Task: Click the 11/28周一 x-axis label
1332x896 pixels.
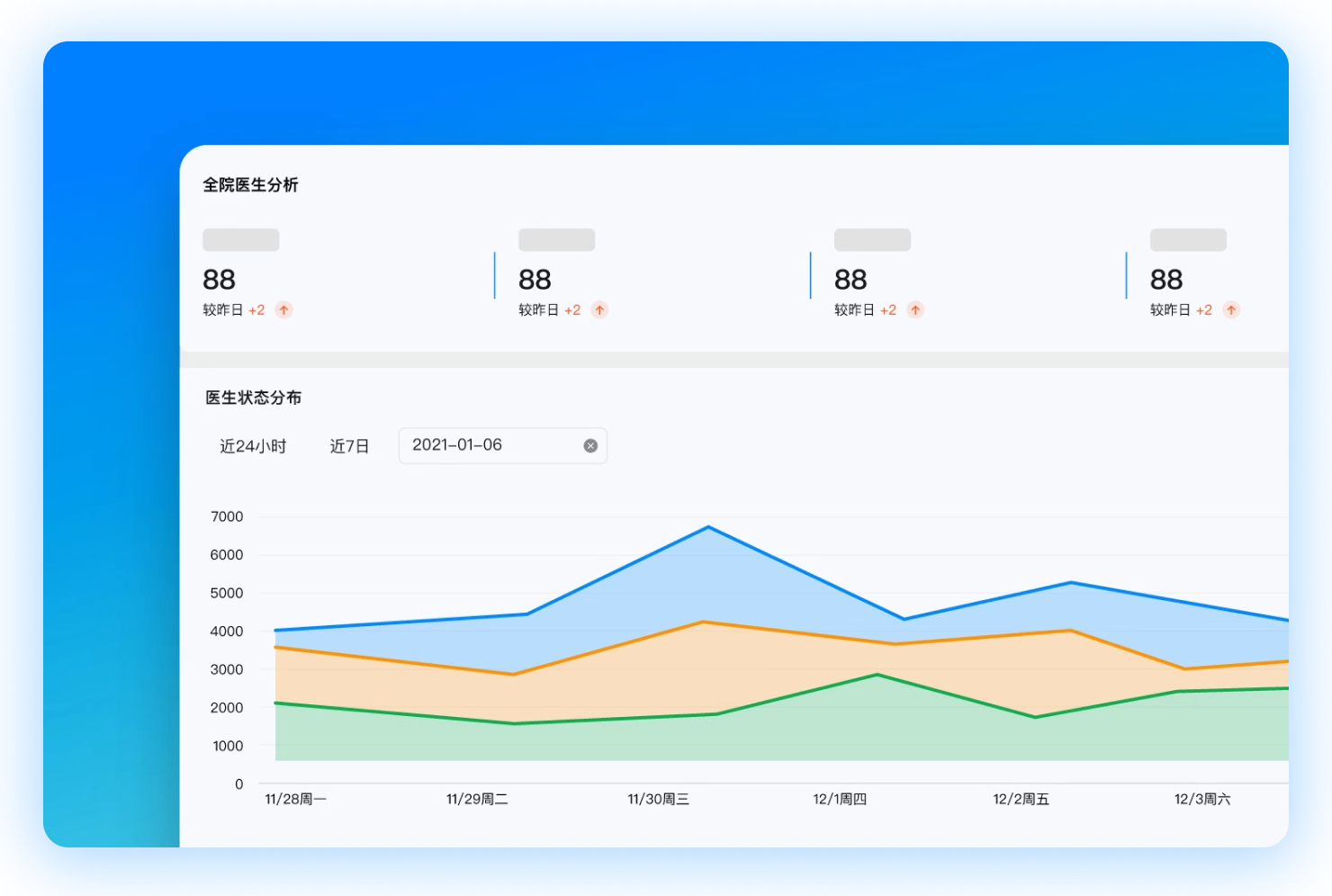Action: point(295,799)
